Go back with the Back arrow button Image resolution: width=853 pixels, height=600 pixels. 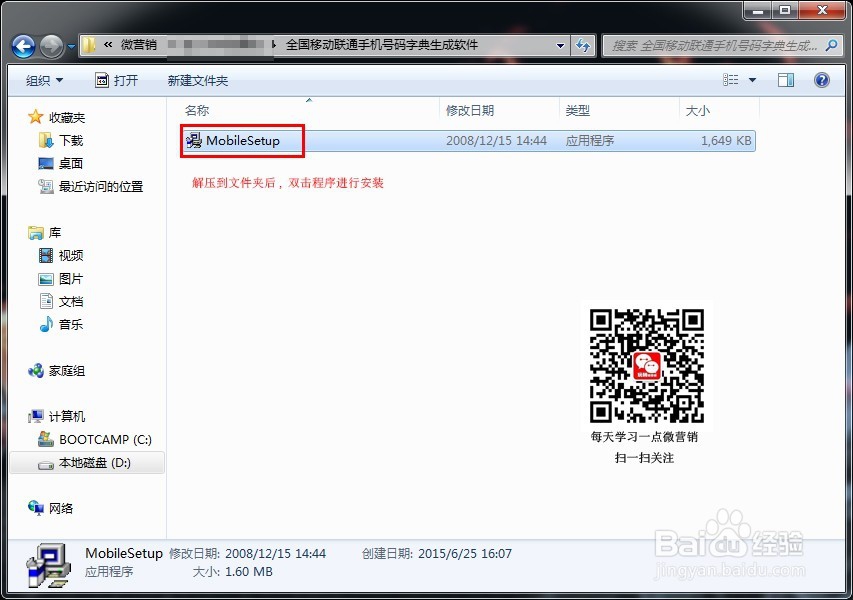click(23, 46)
